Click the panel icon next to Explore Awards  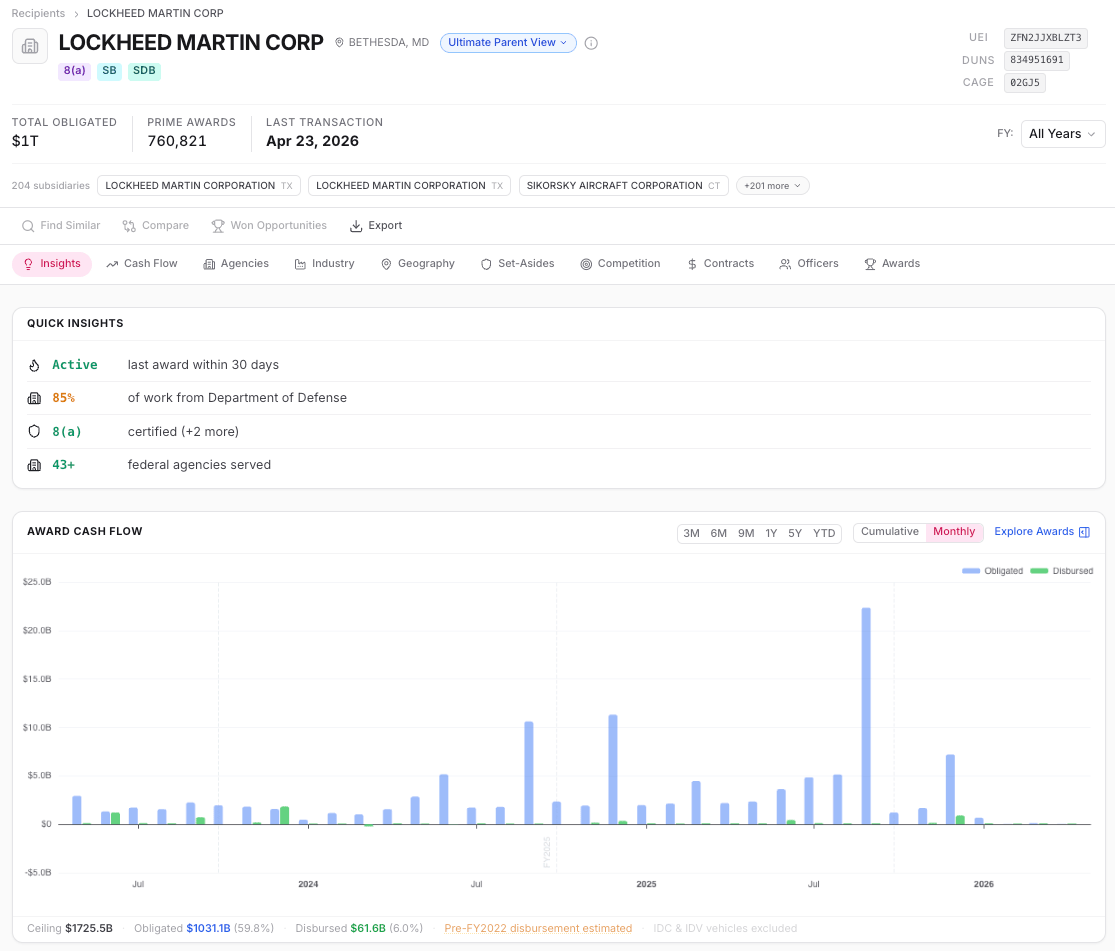tap(1084, 532)
